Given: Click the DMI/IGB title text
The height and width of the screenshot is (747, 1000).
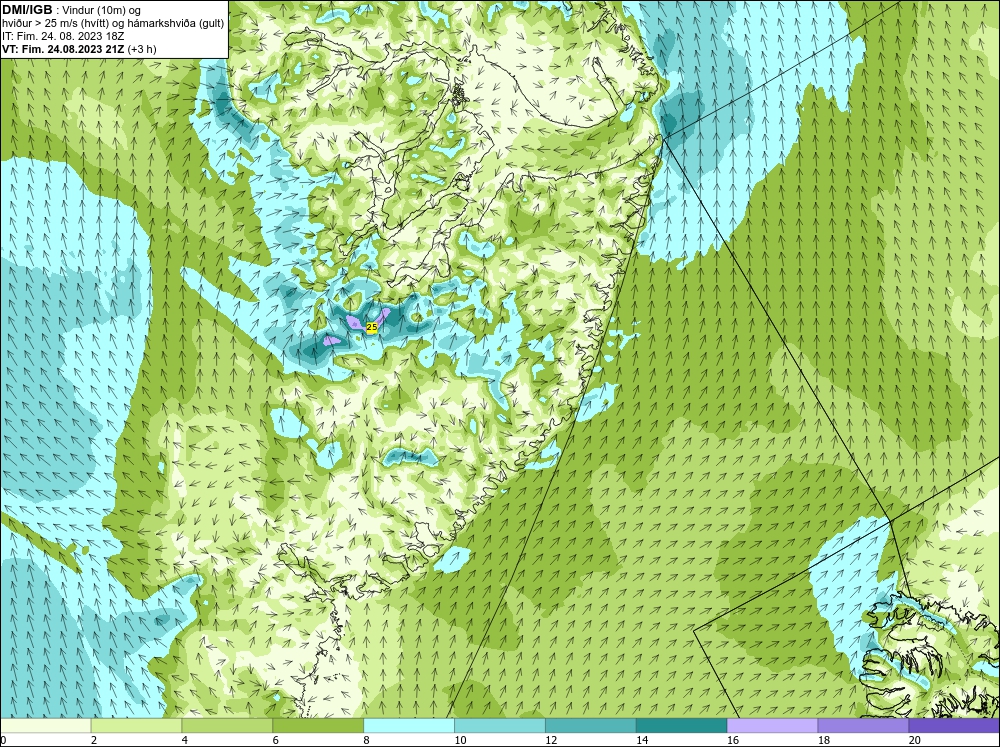Looking at the screenshot, I should click(27, 10).
